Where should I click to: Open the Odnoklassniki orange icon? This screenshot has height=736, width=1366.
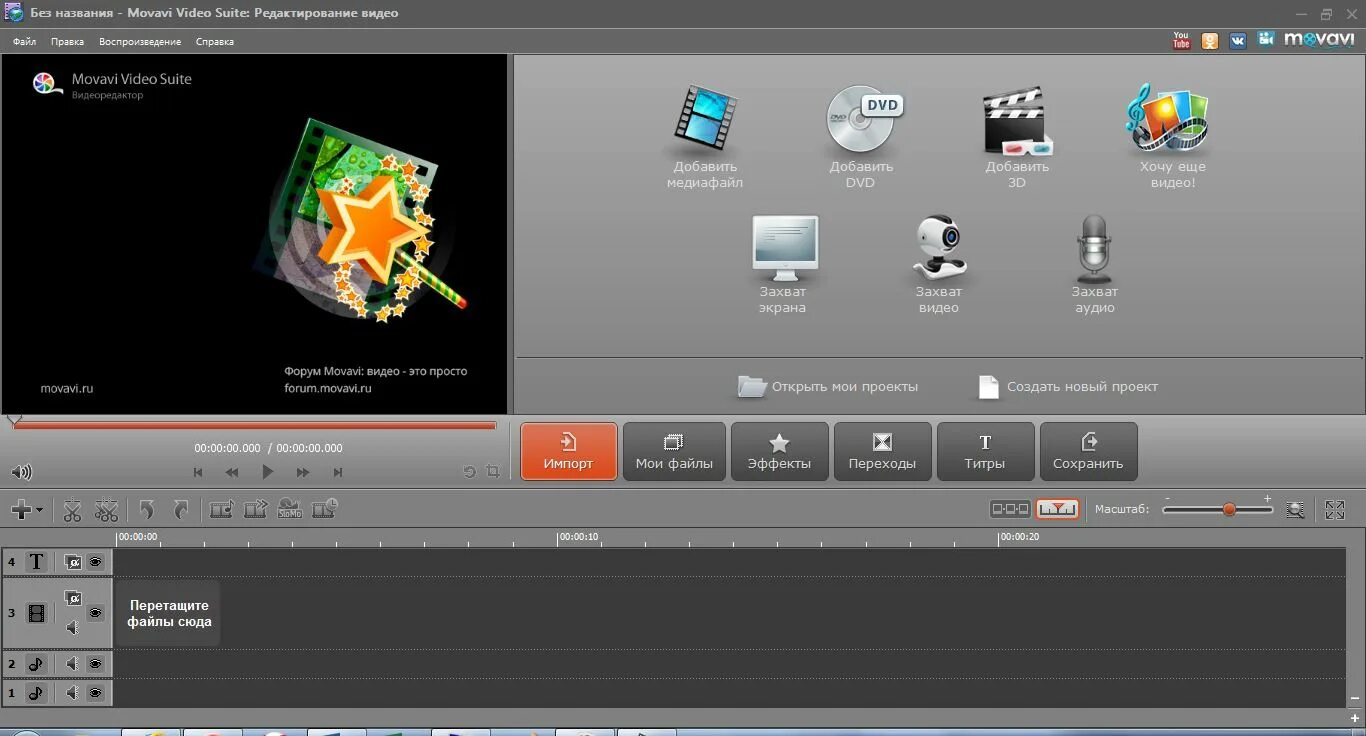(x=1210, y=40)
